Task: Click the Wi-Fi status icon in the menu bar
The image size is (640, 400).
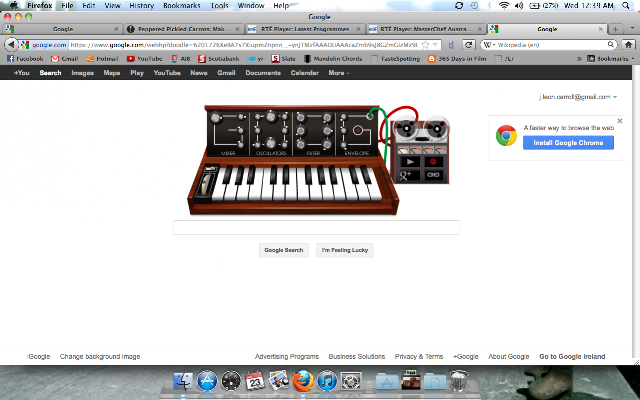Action: click(x=504, y=5)
